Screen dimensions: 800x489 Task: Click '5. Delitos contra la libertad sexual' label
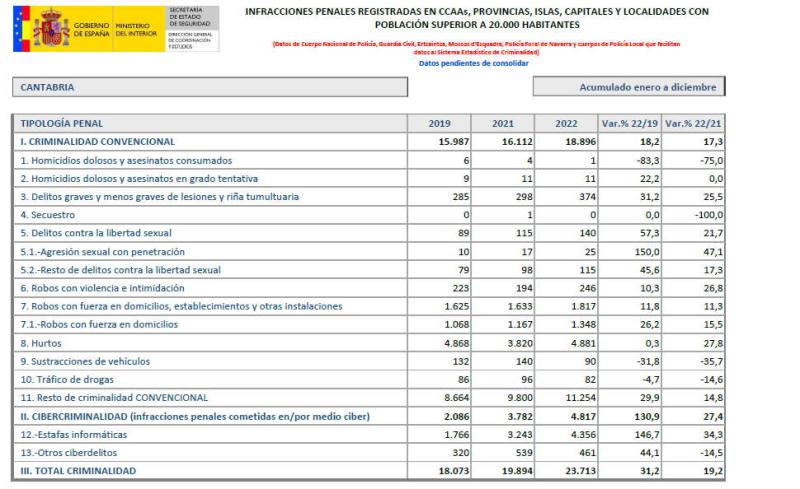coord(96,233)
